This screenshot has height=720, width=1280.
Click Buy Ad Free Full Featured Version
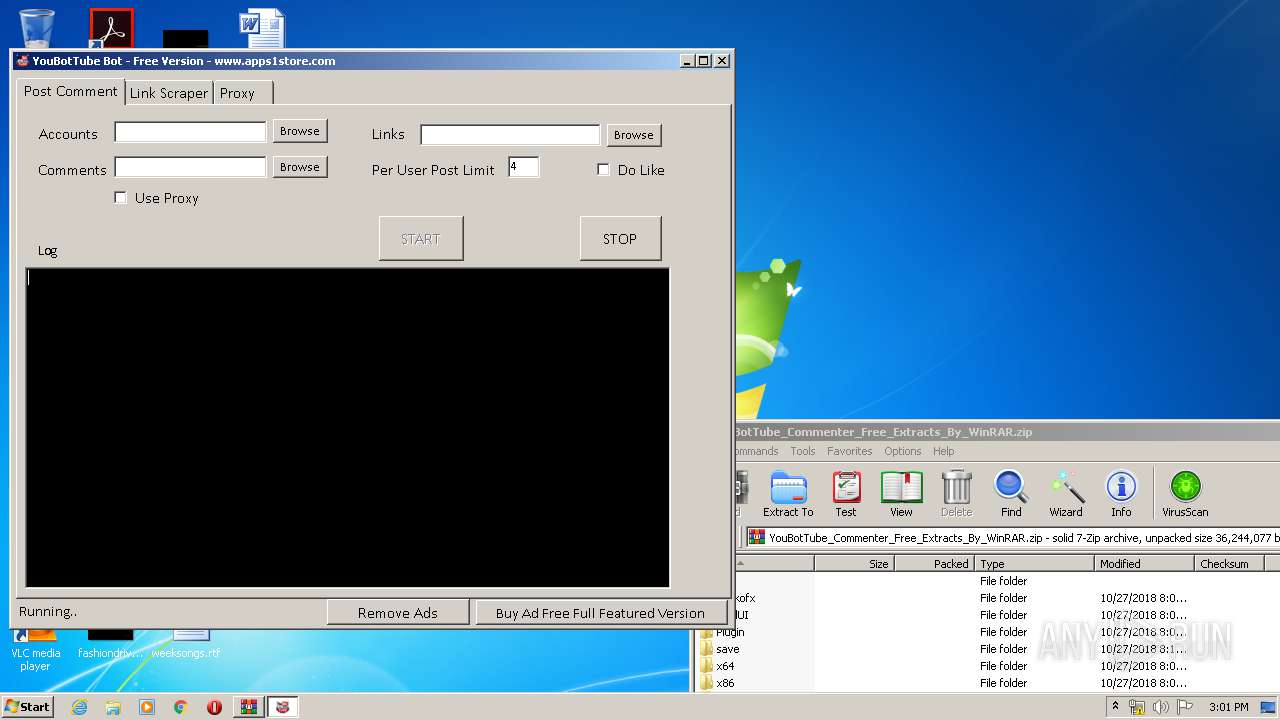pyautogui.click(x=600, y=613)
